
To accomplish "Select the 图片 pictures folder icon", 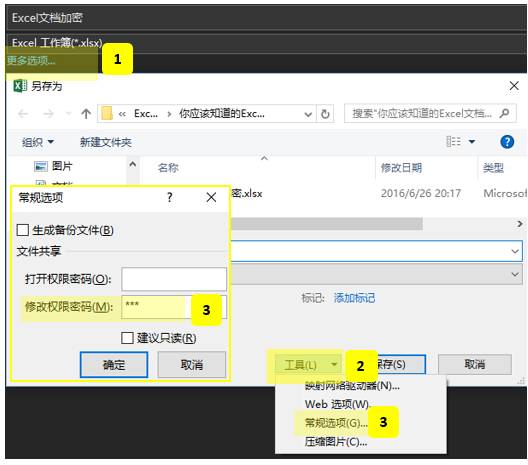I will click(x=41, y=166).
